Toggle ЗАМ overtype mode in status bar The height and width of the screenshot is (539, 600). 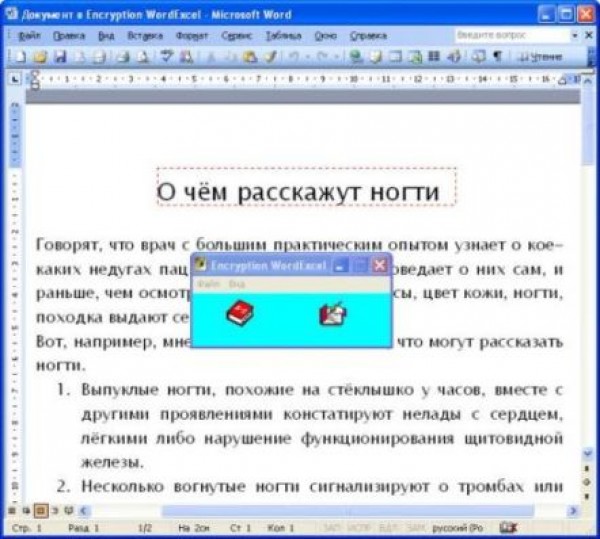click(x=416, y=528)
